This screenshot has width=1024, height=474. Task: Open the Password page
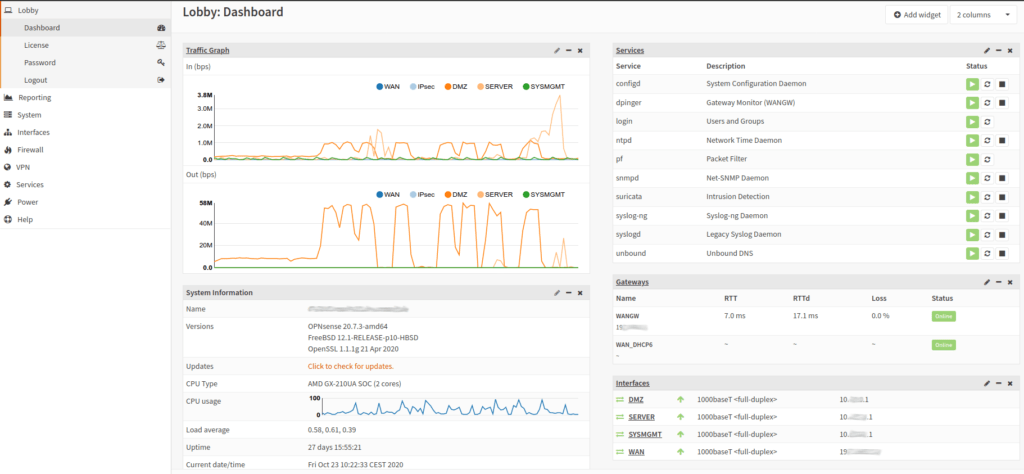click(x=86, y=63)
